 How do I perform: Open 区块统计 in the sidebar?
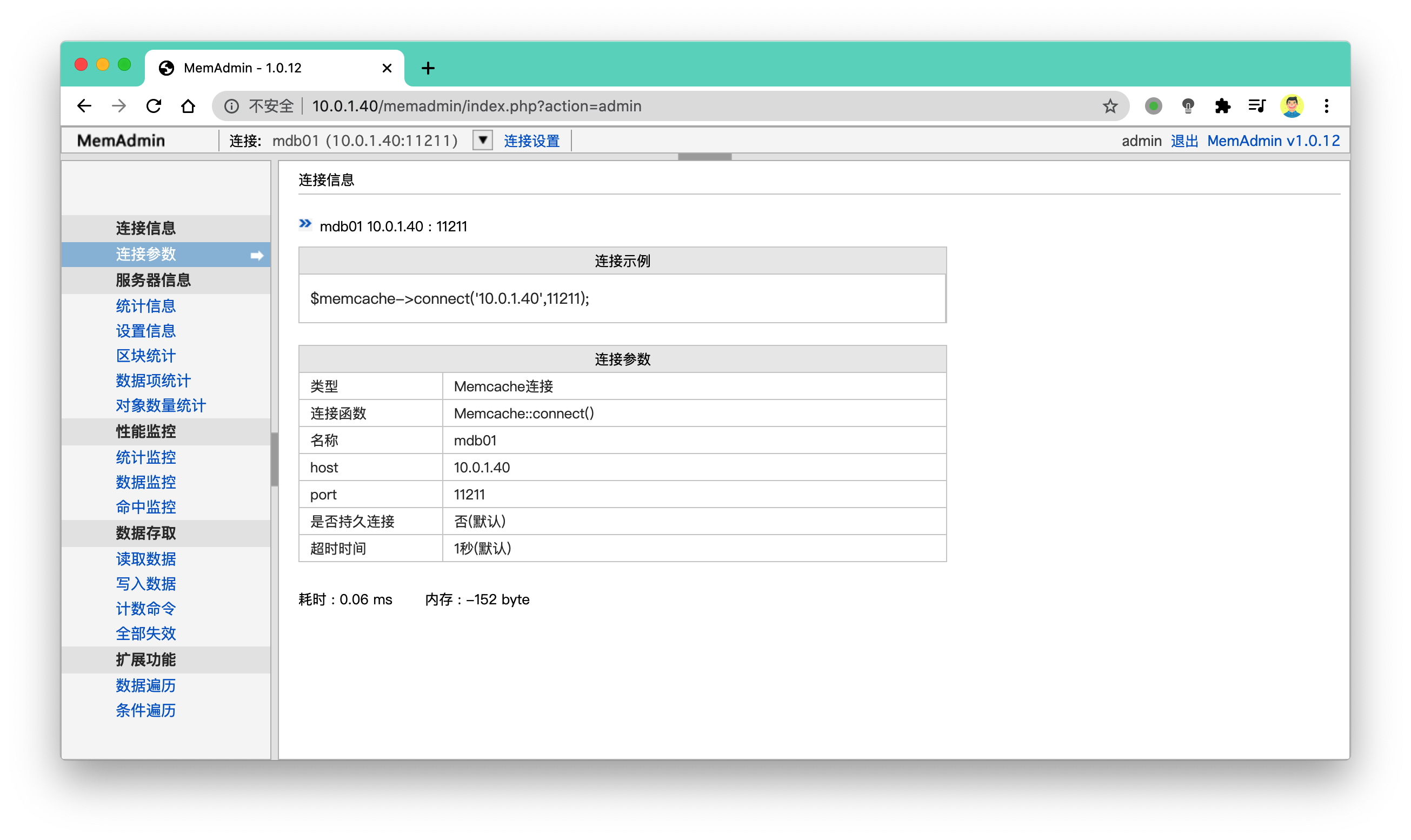145,356
